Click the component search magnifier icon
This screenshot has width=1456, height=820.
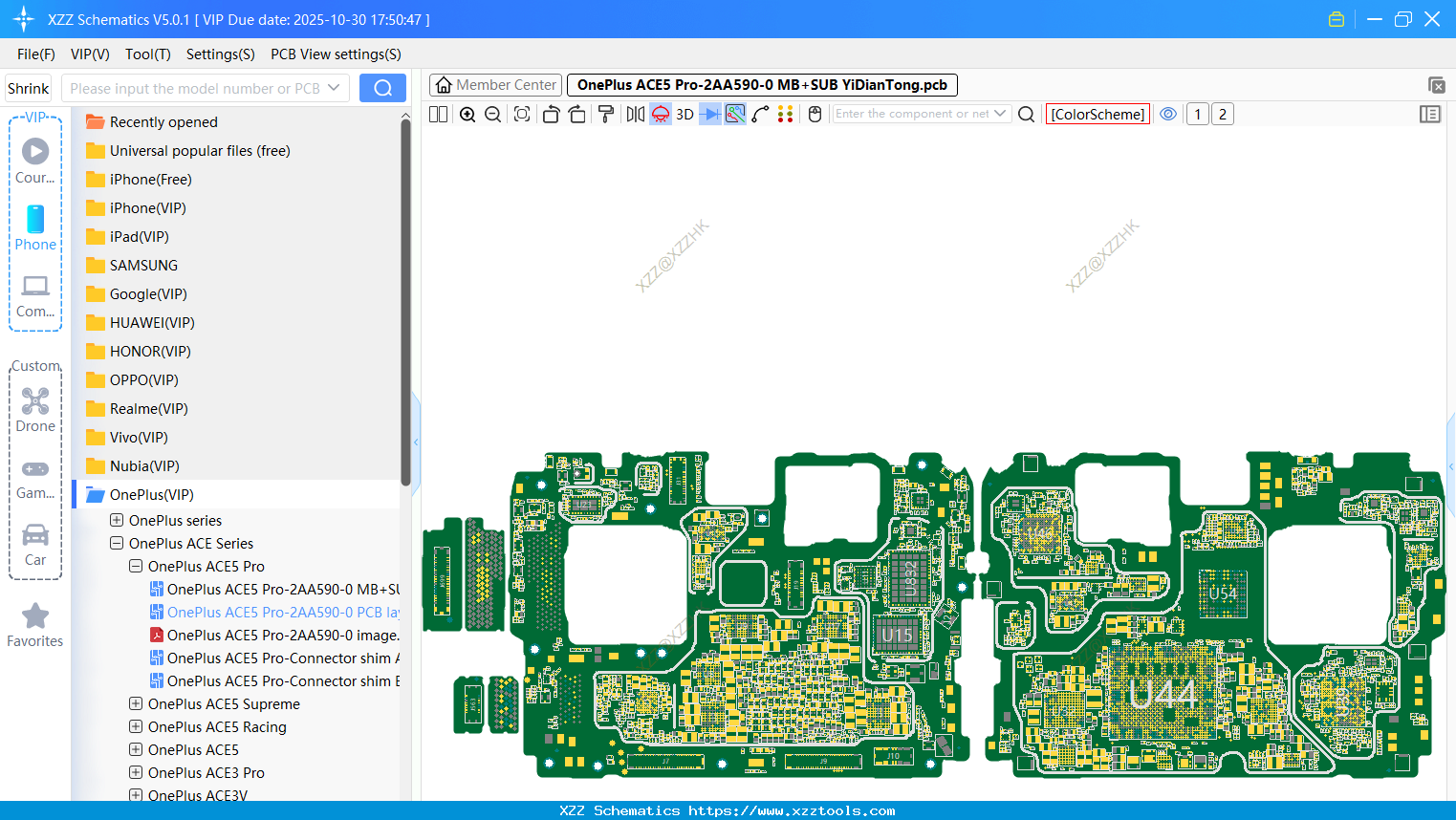1027,114
